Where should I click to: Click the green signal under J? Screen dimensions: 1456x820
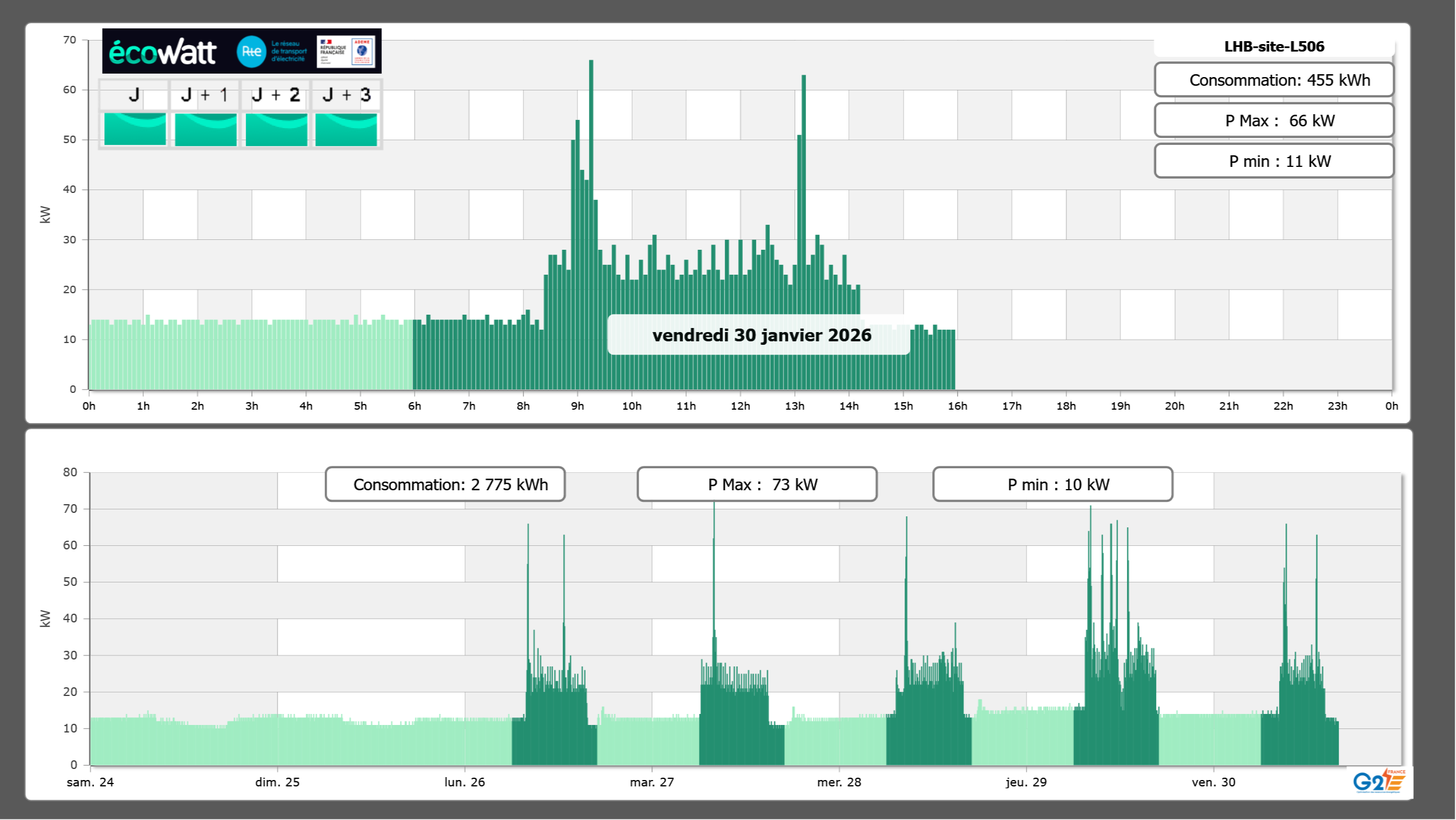point(135,129)
